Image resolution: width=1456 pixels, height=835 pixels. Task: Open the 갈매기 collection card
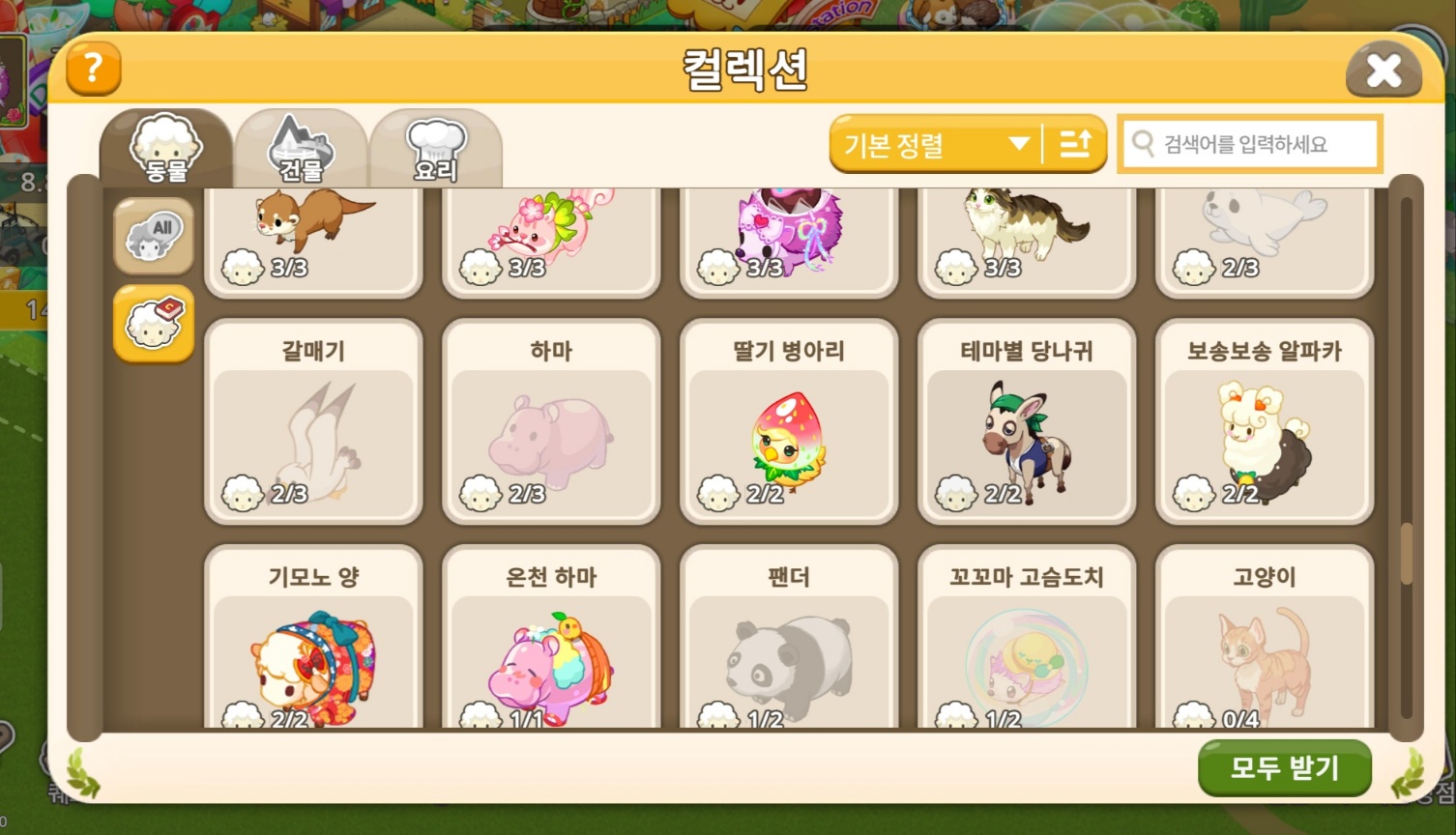(x=313, y=422)
